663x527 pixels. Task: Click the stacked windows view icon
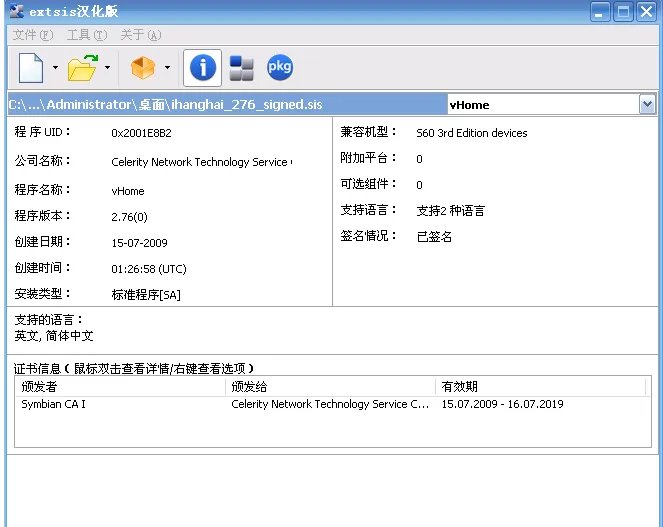(x=241, y=68)
